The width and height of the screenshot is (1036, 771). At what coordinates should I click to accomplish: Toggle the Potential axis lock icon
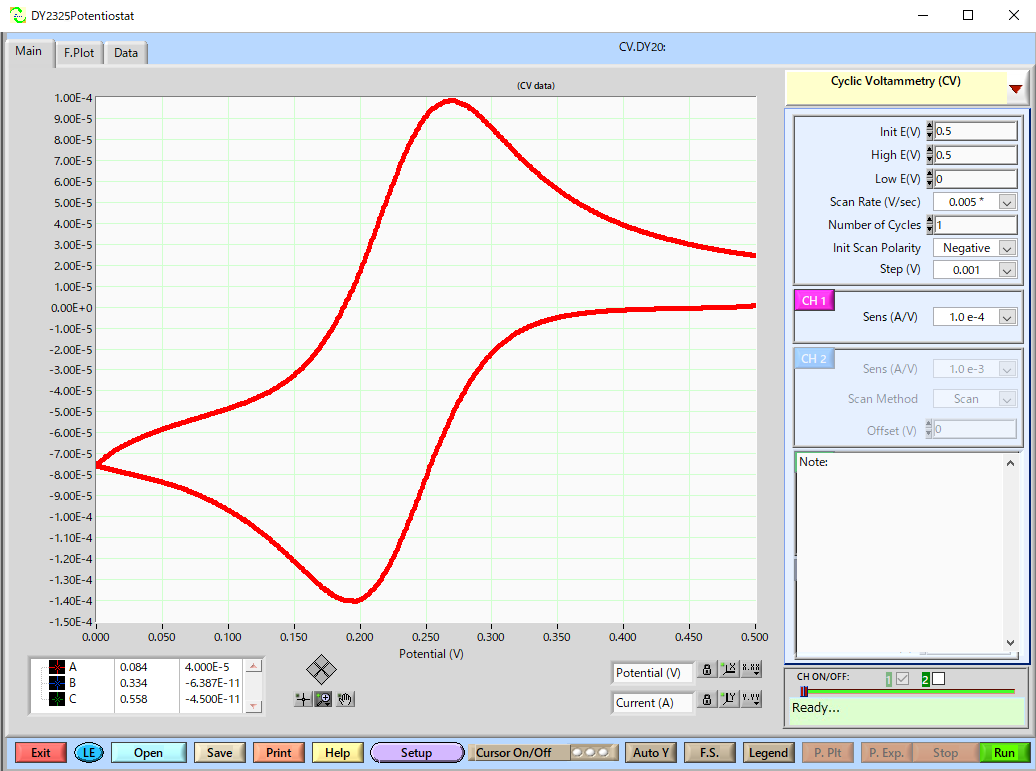[x=706, y=670]
